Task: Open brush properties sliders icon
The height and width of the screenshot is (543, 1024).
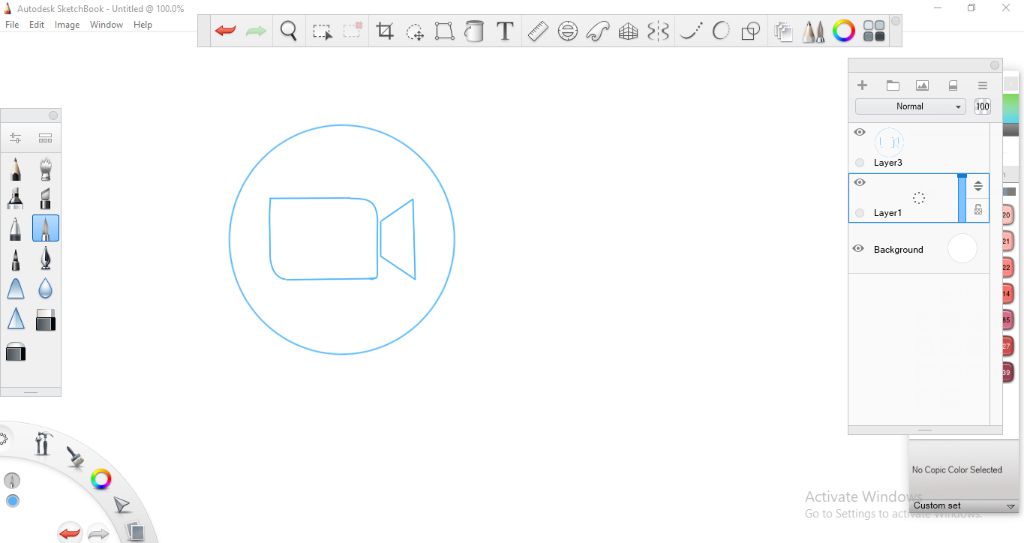Action: 16,138
